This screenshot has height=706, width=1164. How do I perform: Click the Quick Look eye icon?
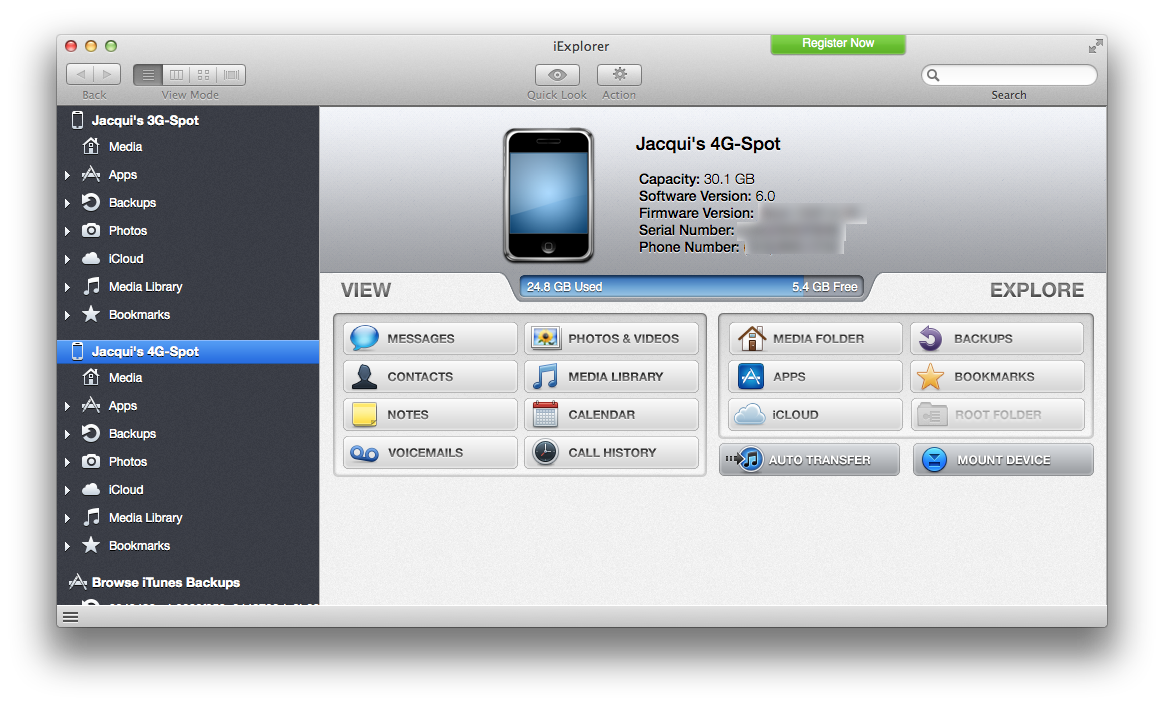point(558,75)
